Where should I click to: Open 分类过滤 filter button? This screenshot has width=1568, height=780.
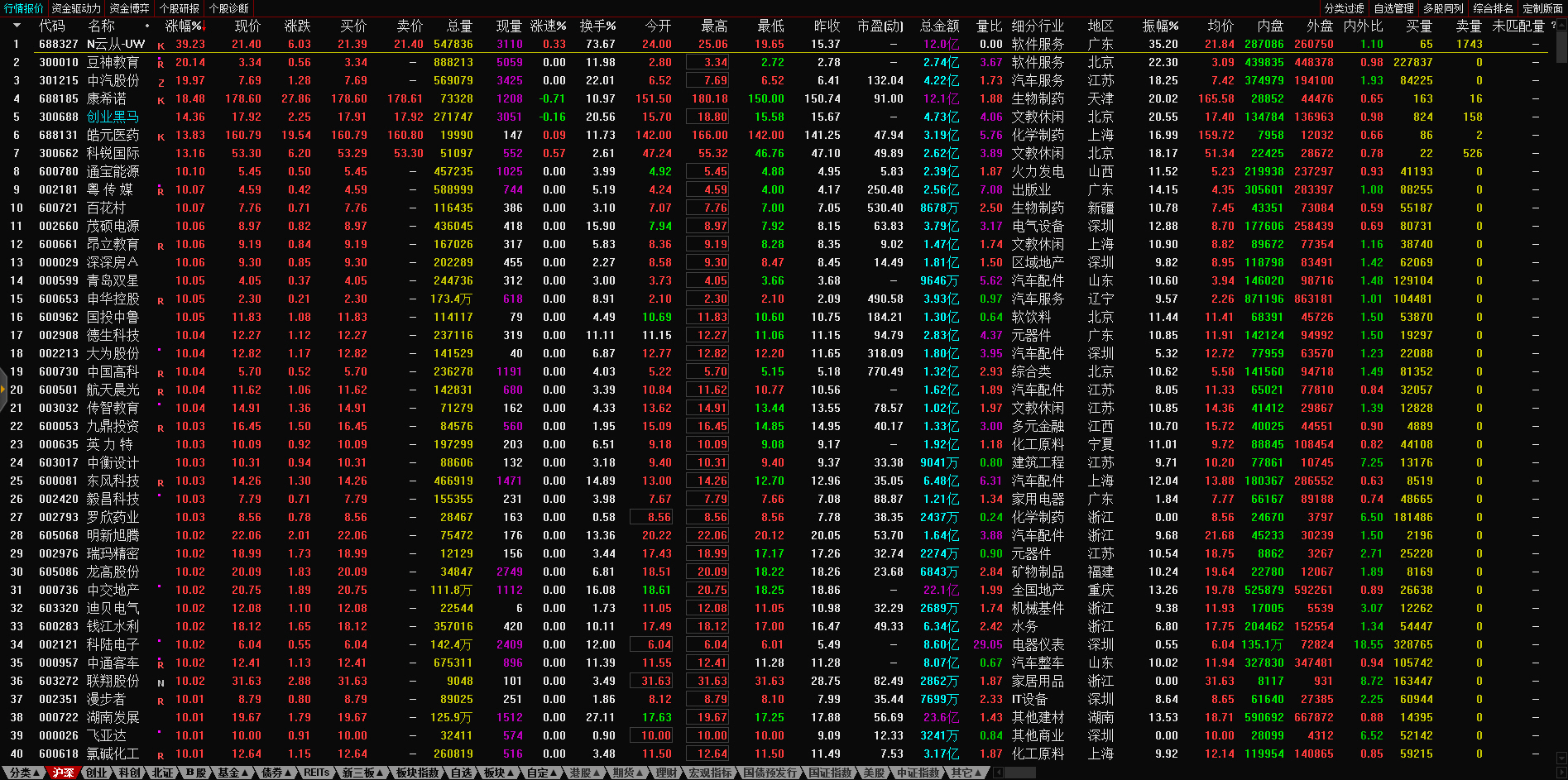pyautogui.click(x=1344, y=8)
